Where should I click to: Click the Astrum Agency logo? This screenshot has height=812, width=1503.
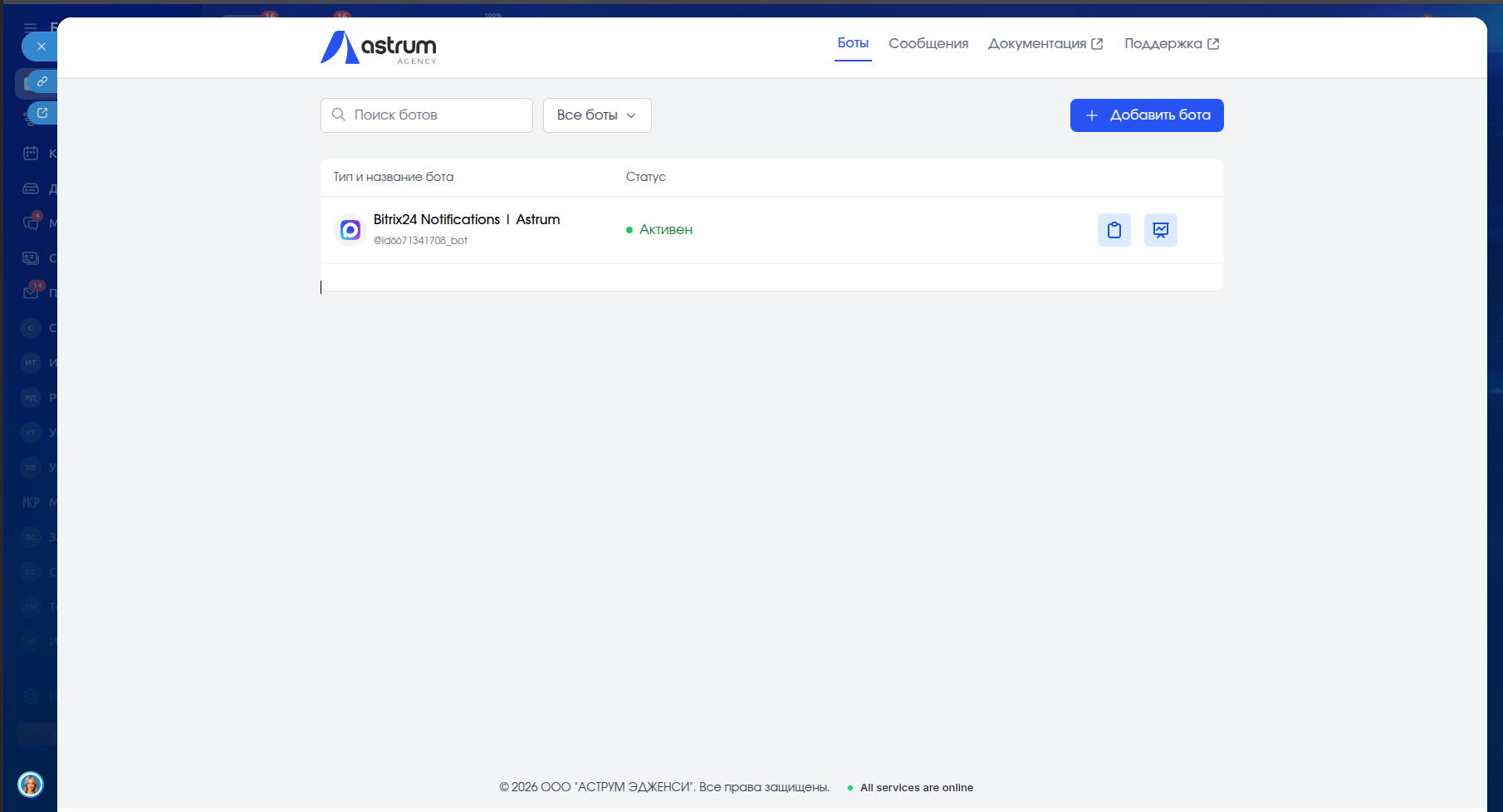(379, 47)
